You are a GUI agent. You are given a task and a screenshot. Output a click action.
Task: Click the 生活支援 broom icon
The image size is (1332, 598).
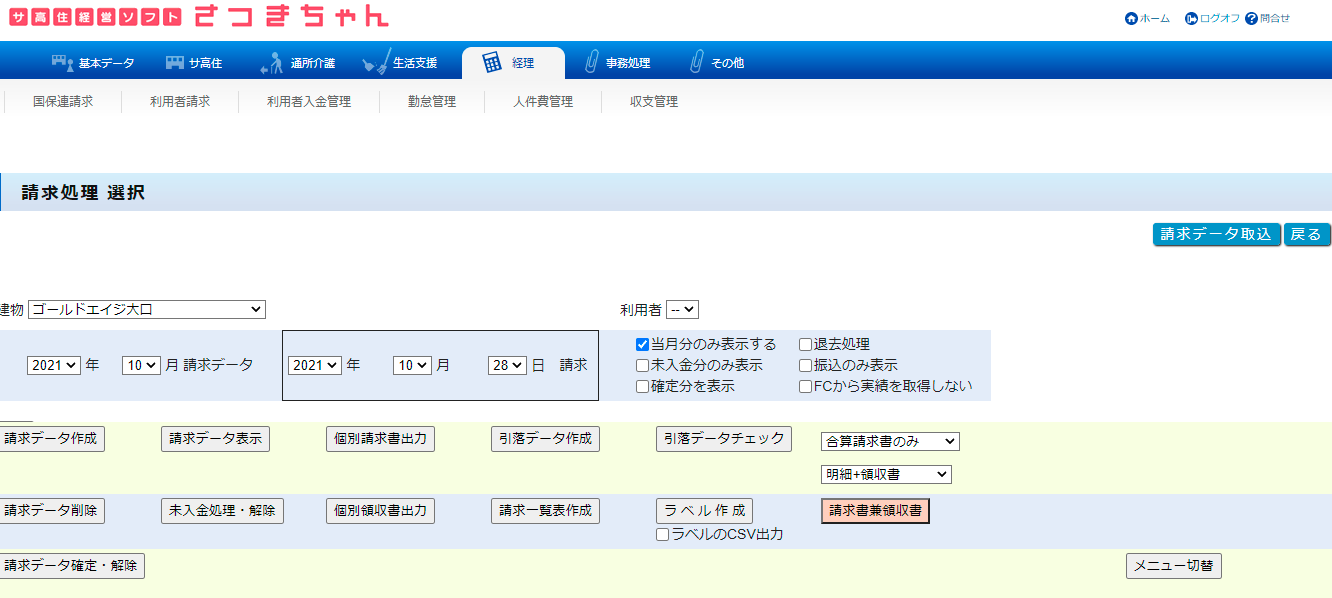pyautogui.click(x=376, y=63)
